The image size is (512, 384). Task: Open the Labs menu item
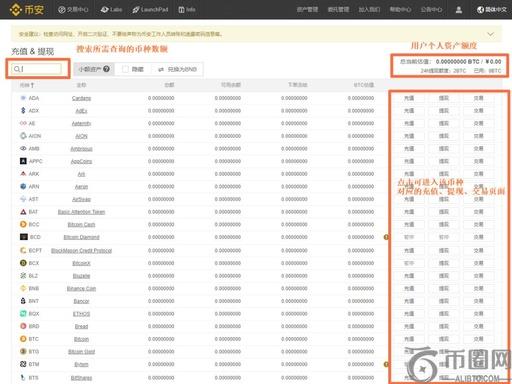pyautogui.click(x=111, y=10)
